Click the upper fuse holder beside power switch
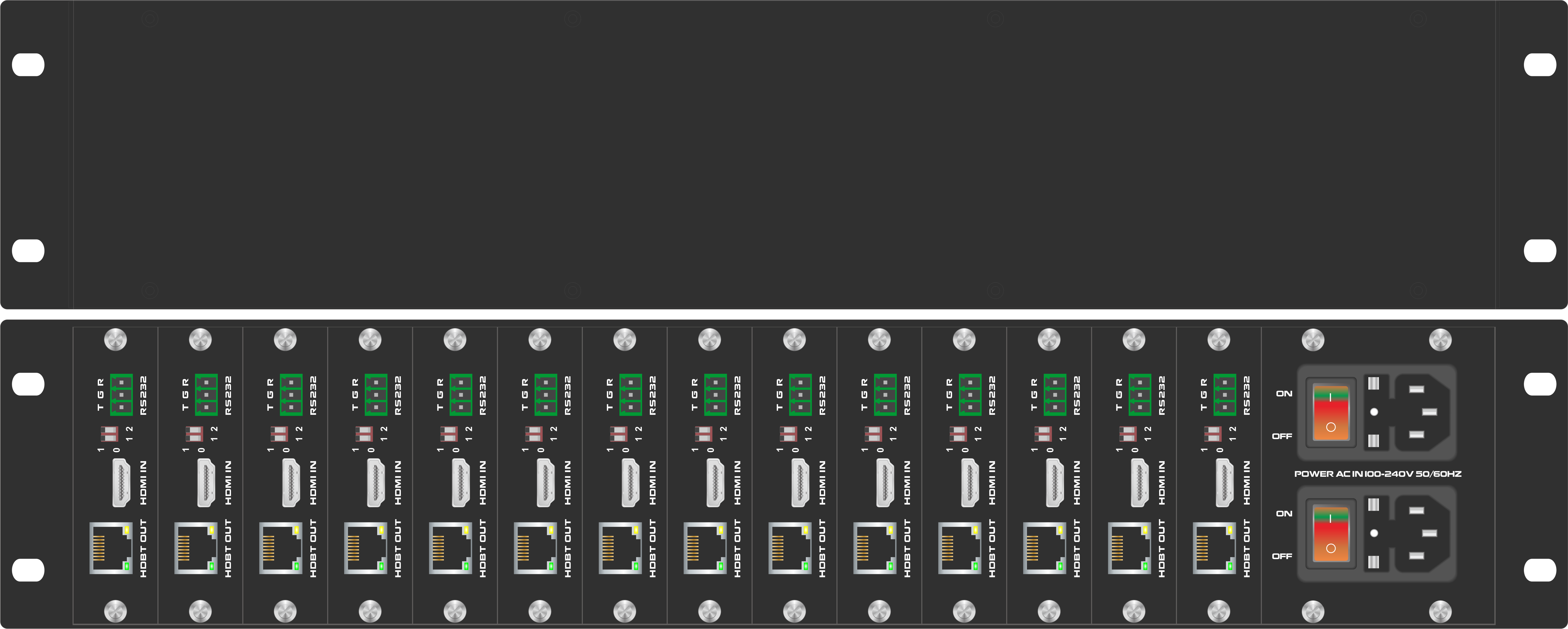The height and width of the screenshot is (629, 1568). 1374,412
